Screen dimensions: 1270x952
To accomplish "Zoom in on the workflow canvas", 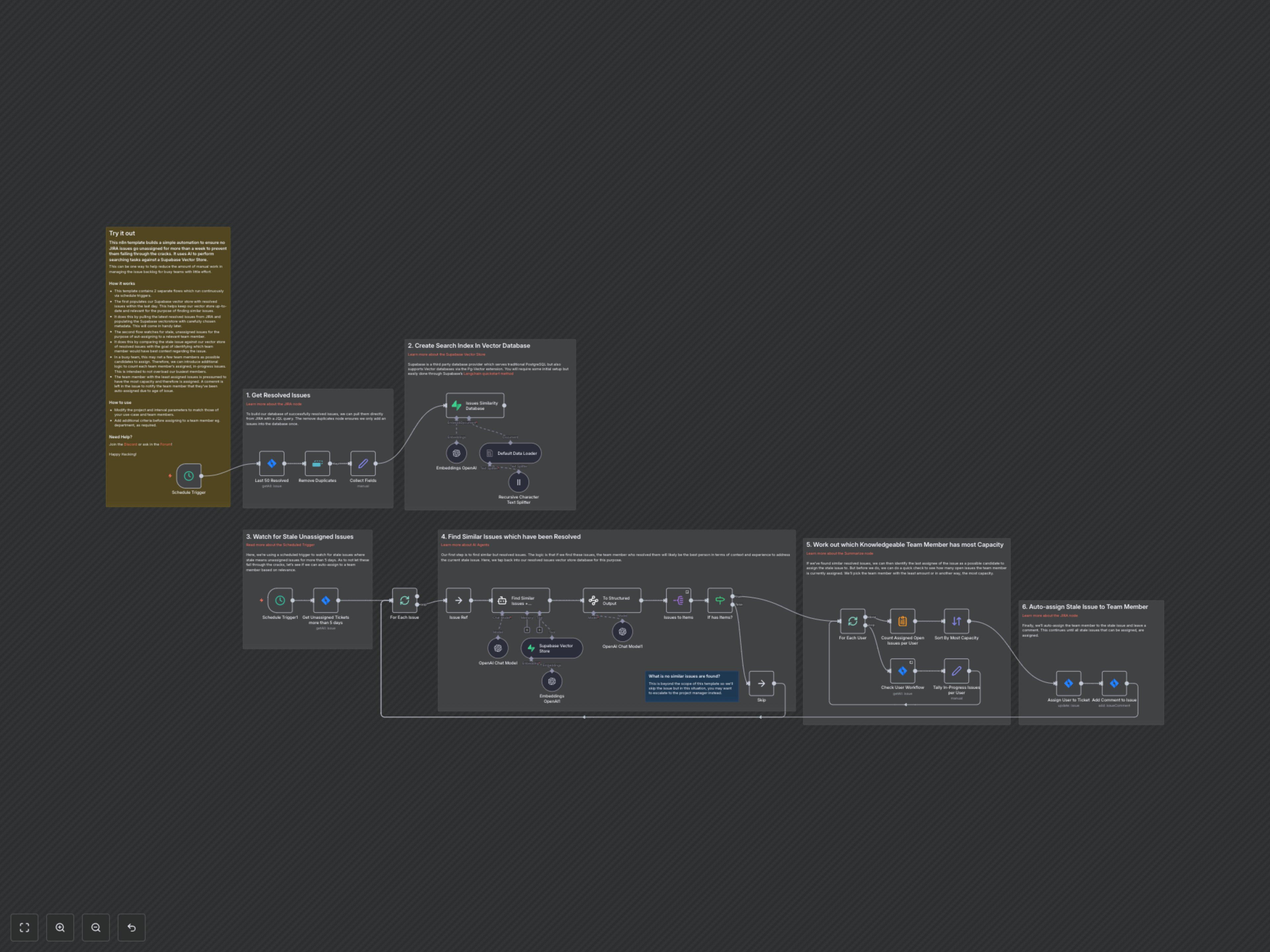I will pos(60,927).
